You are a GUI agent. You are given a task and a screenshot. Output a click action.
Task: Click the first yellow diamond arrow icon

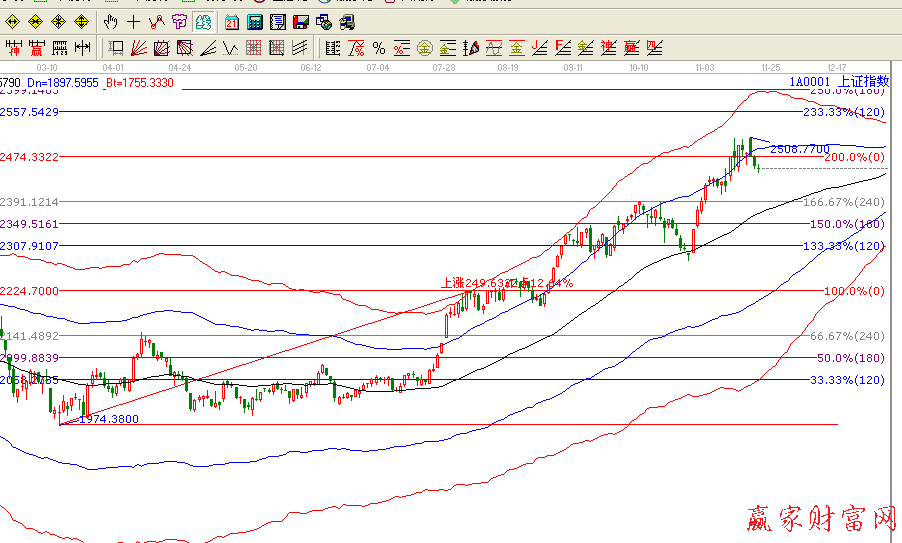[13, 21]
